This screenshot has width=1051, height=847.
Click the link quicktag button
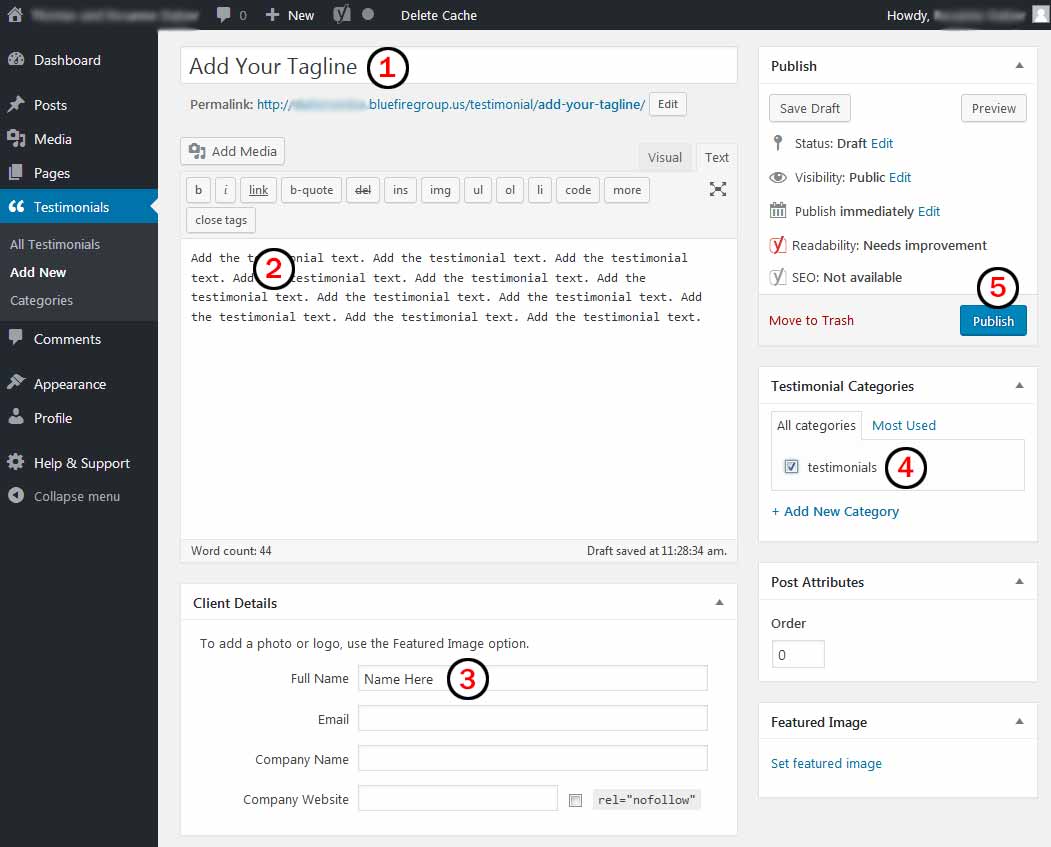click(x=258, y=190)
